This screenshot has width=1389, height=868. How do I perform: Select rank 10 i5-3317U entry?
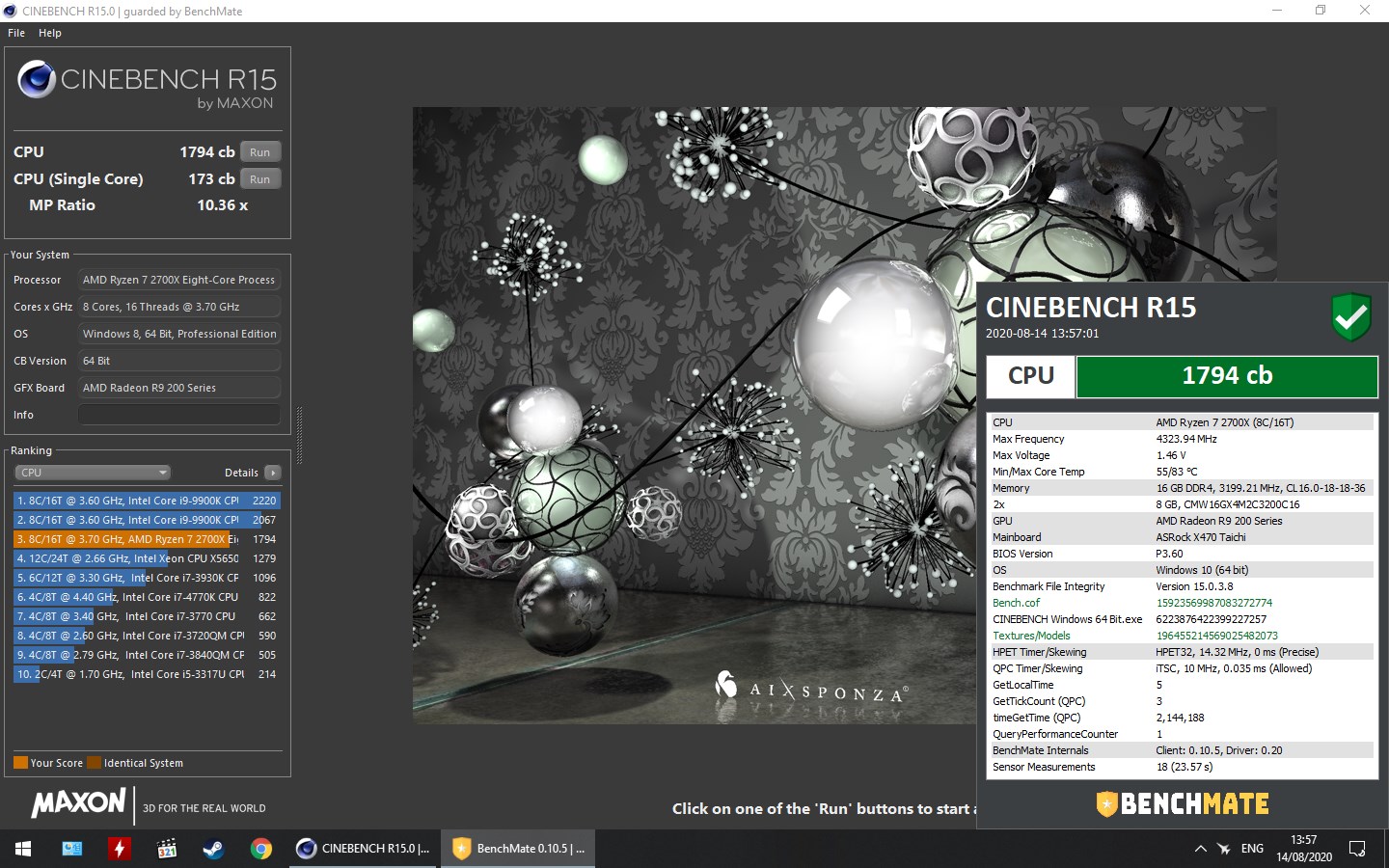147,674
